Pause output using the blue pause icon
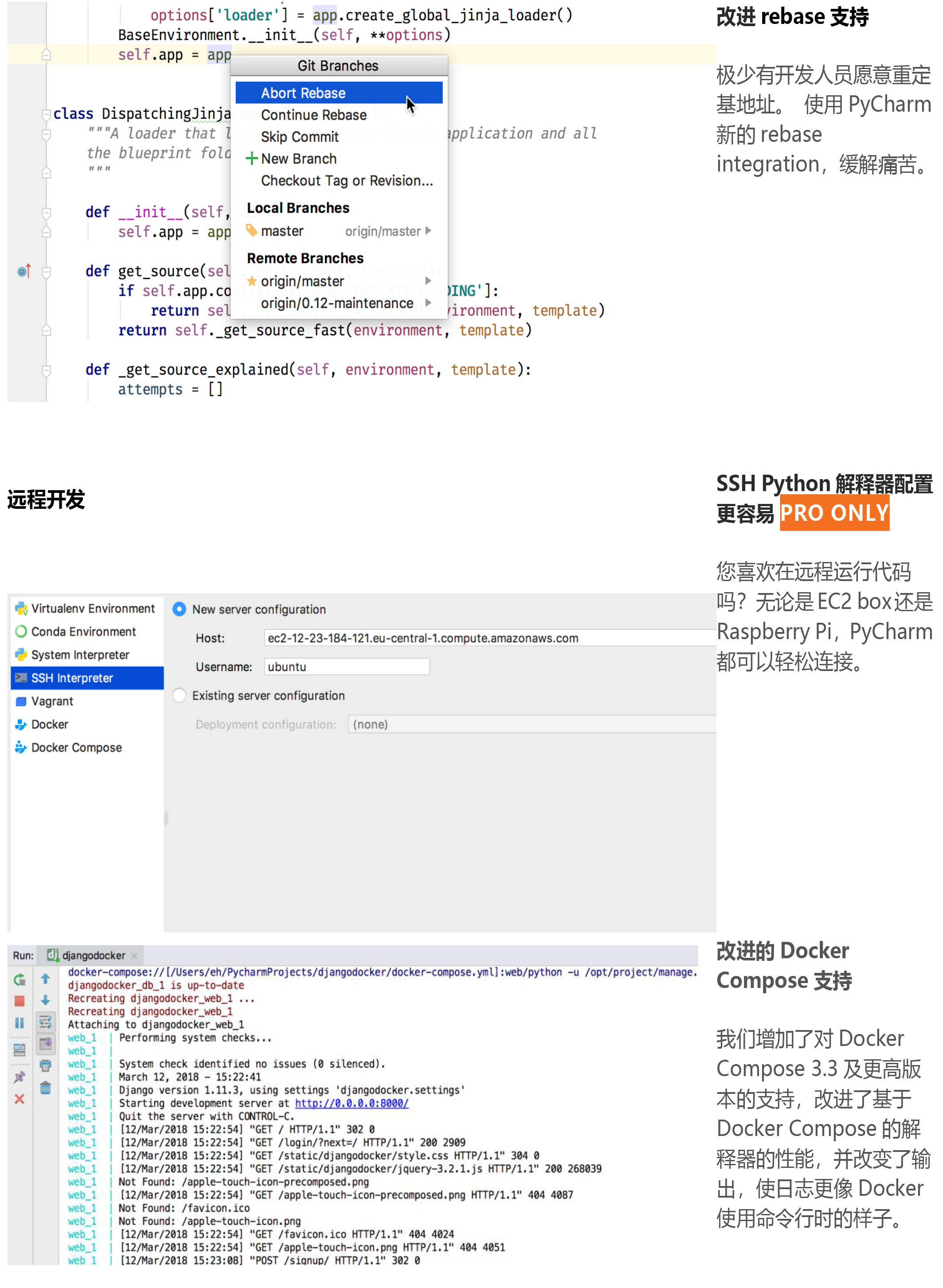 [20, 1023]
